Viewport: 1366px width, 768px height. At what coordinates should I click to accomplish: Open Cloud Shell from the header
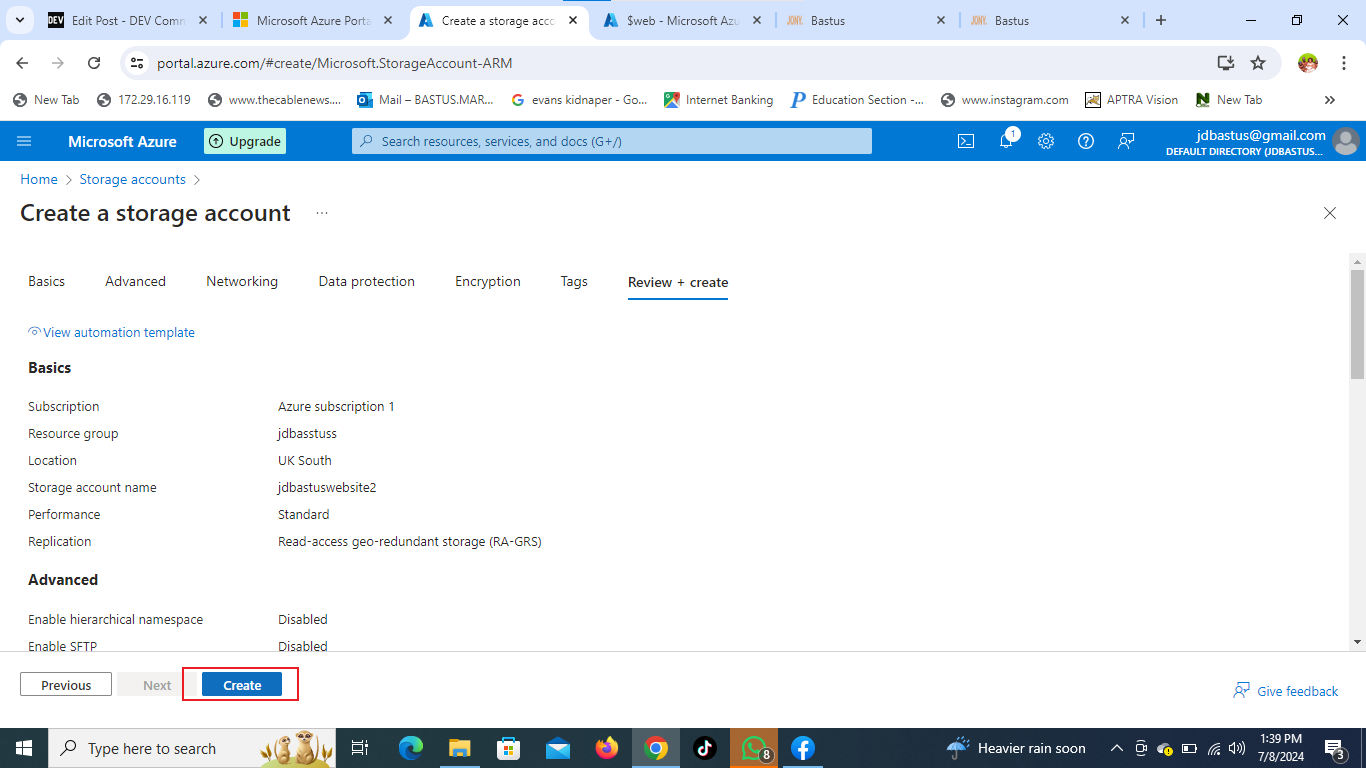tap(966, 141)
